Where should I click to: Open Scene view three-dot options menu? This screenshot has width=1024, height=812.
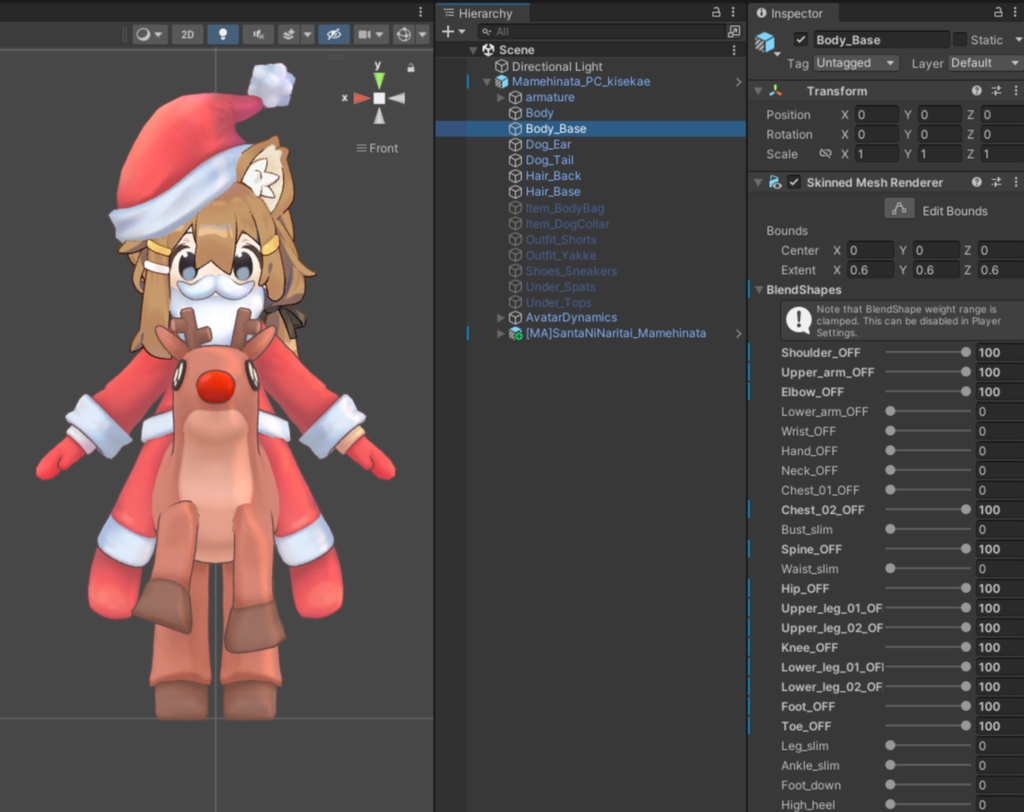coord(421,12)
